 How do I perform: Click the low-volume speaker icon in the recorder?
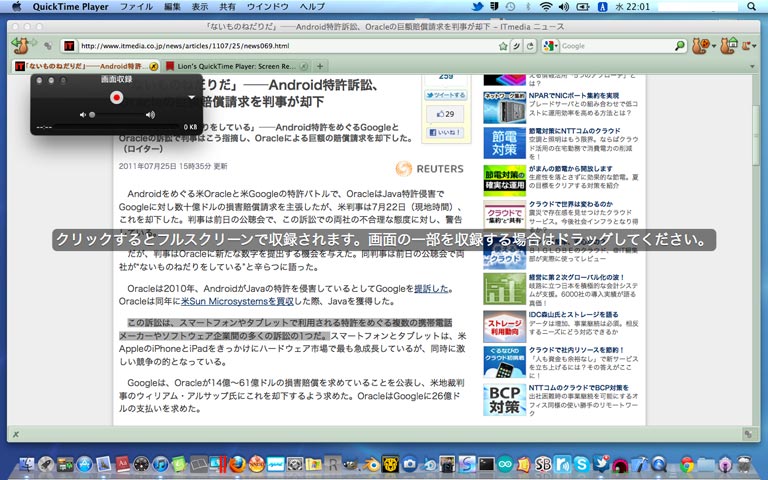pyautogui.click(x=82, y=115)
